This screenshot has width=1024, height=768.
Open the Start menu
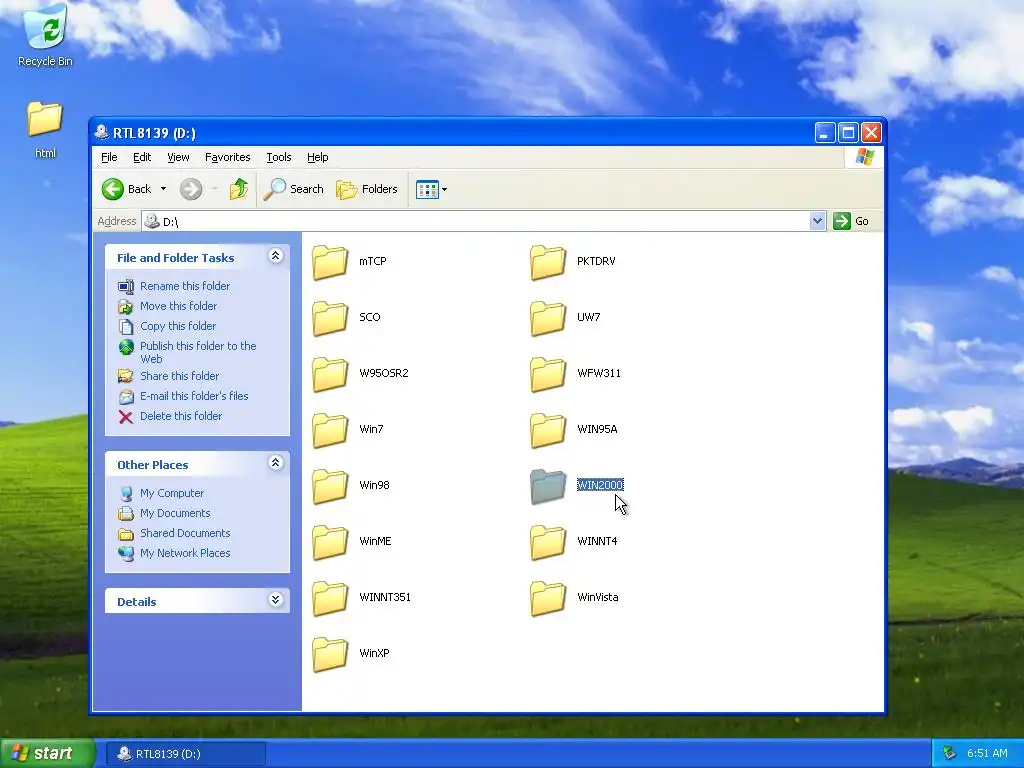[48, 754]
